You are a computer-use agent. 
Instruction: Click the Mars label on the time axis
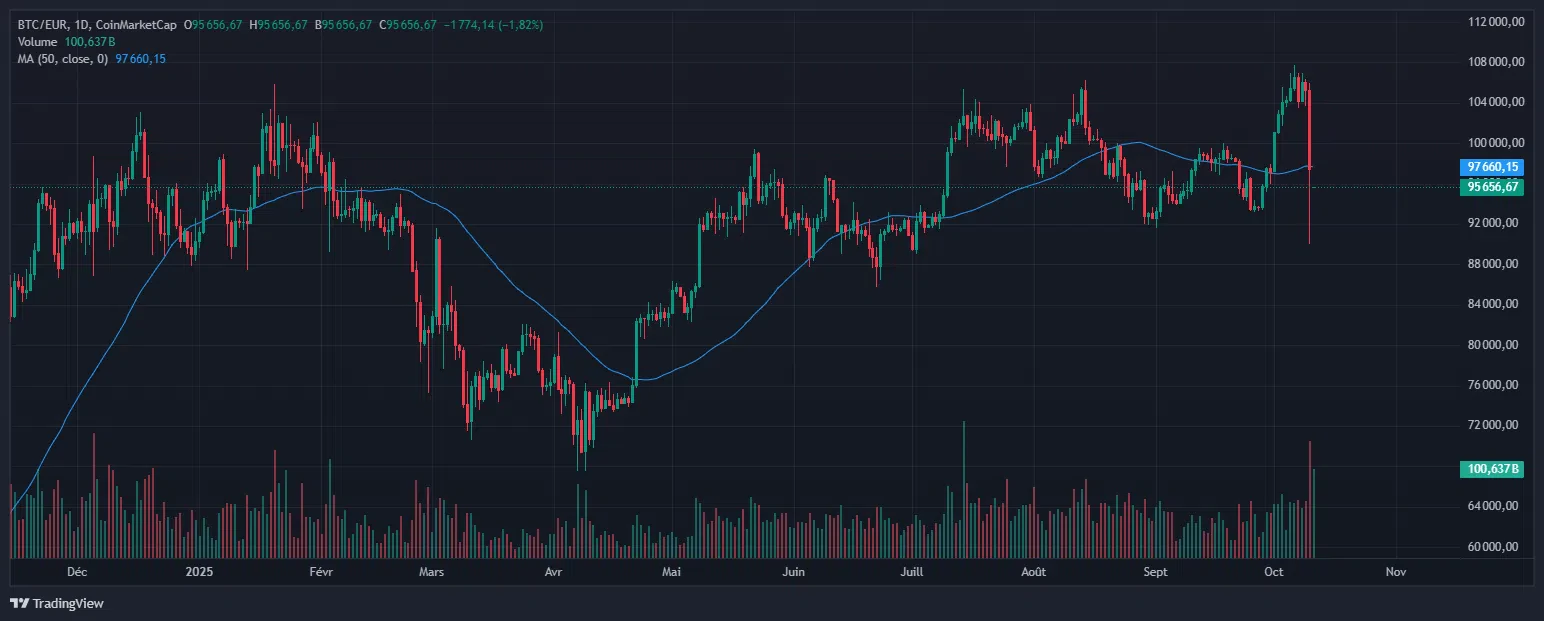(x=431, y=572)
